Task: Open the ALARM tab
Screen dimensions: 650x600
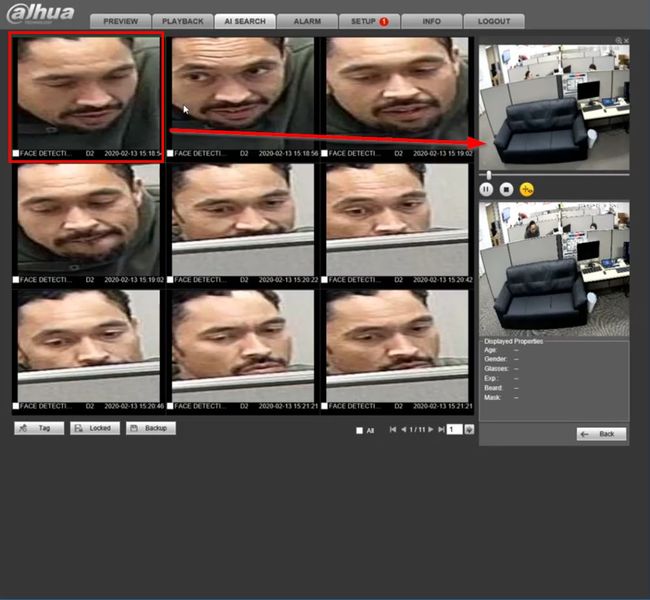Action: coord(307,21)
